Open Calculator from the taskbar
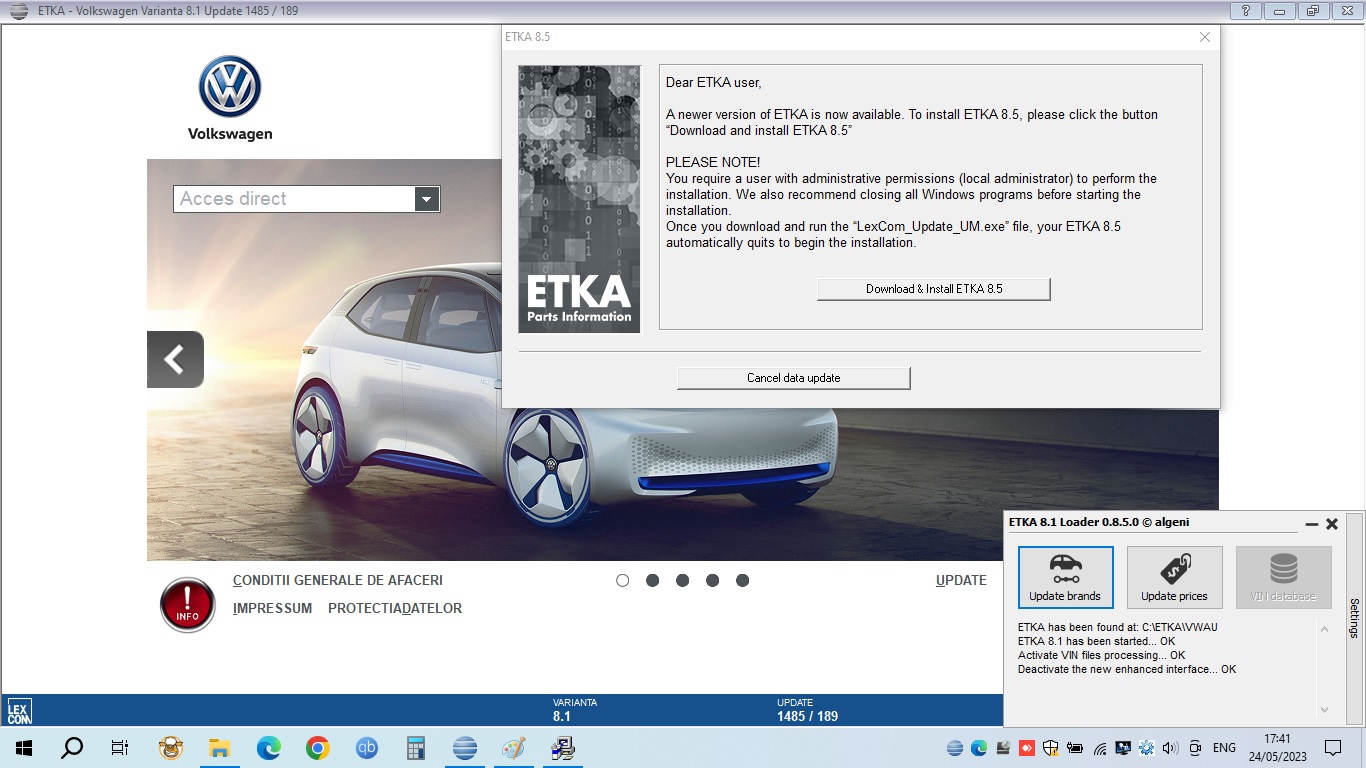The image size is (1366, 768). click(416, 747)
